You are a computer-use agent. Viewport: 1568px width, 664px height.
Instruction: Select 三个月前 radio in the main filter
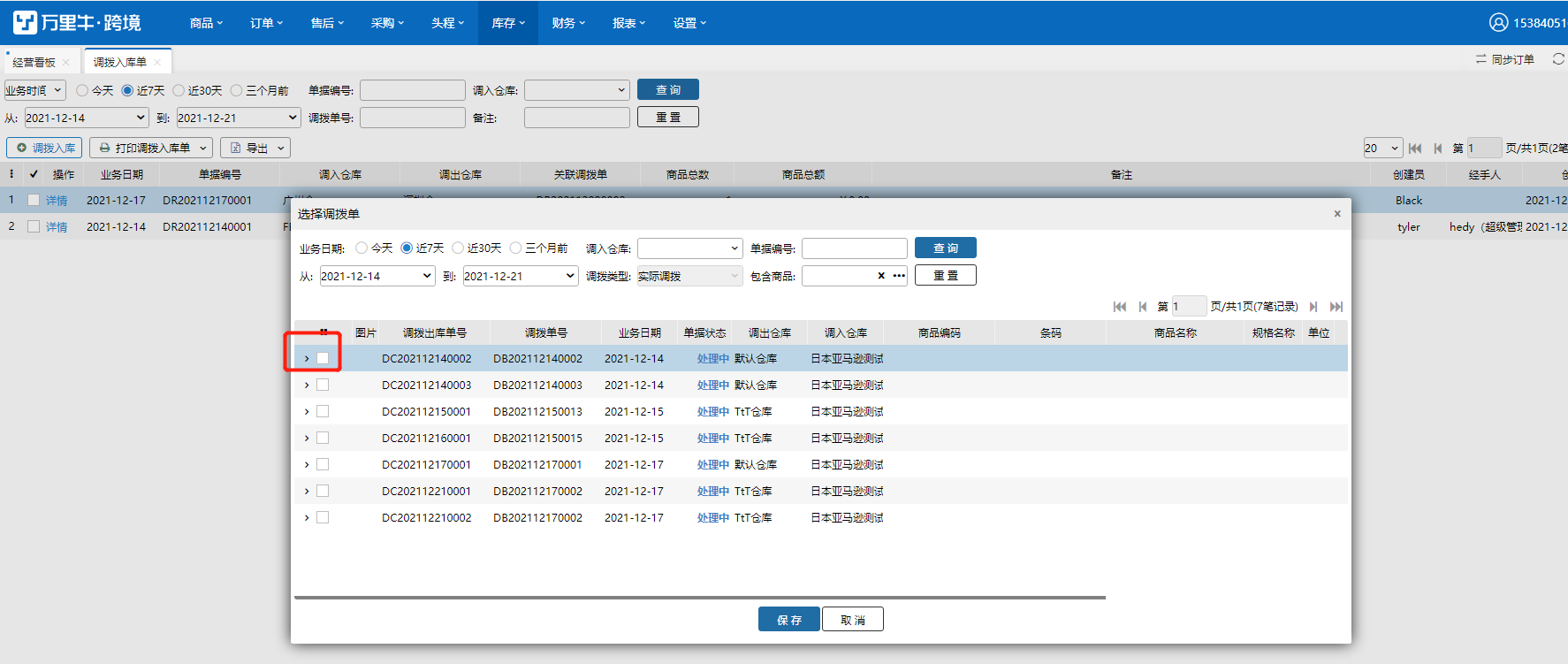click(x=236, y=90)
